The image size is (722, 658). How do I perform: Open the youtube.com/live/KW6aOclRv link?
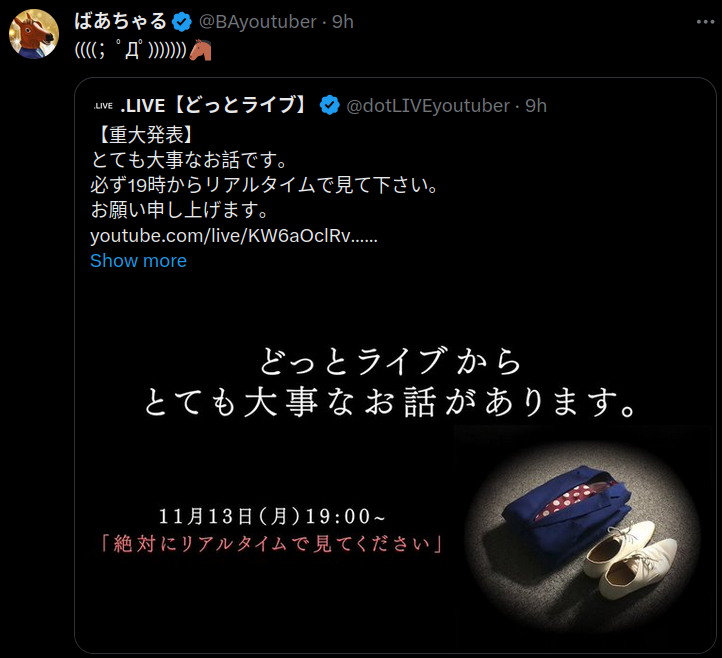[x=234, y=236]
